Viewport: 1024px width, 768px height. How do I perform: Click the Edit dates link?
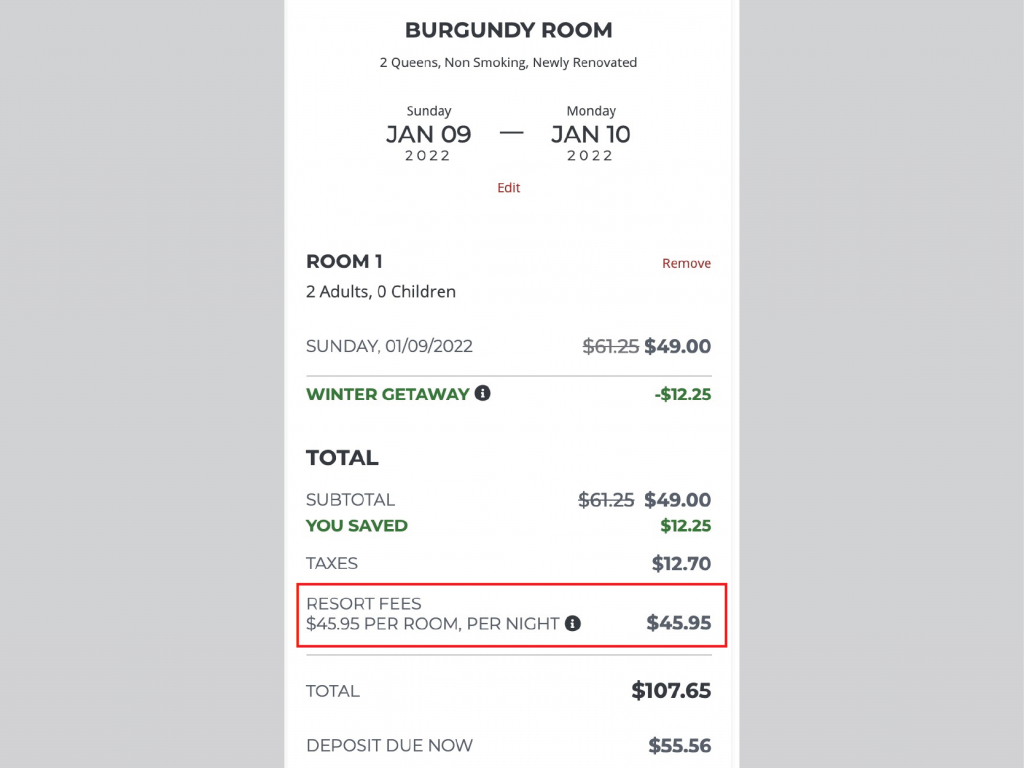point(509,187)
